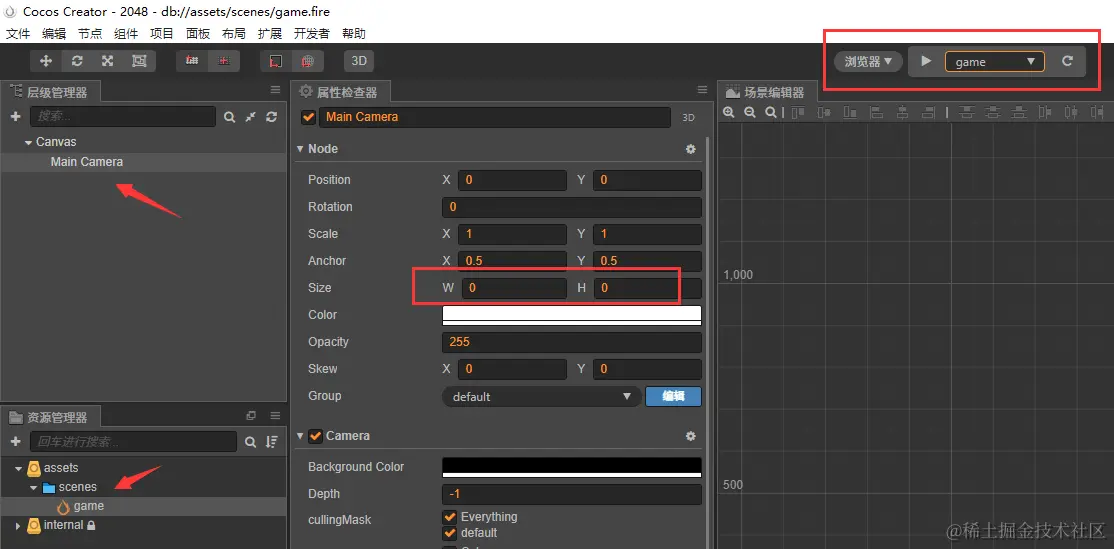The width and height of the screenshot is (1114, 549).
Task: Open Camera component settings gear
Action: (x=691, y=436)
